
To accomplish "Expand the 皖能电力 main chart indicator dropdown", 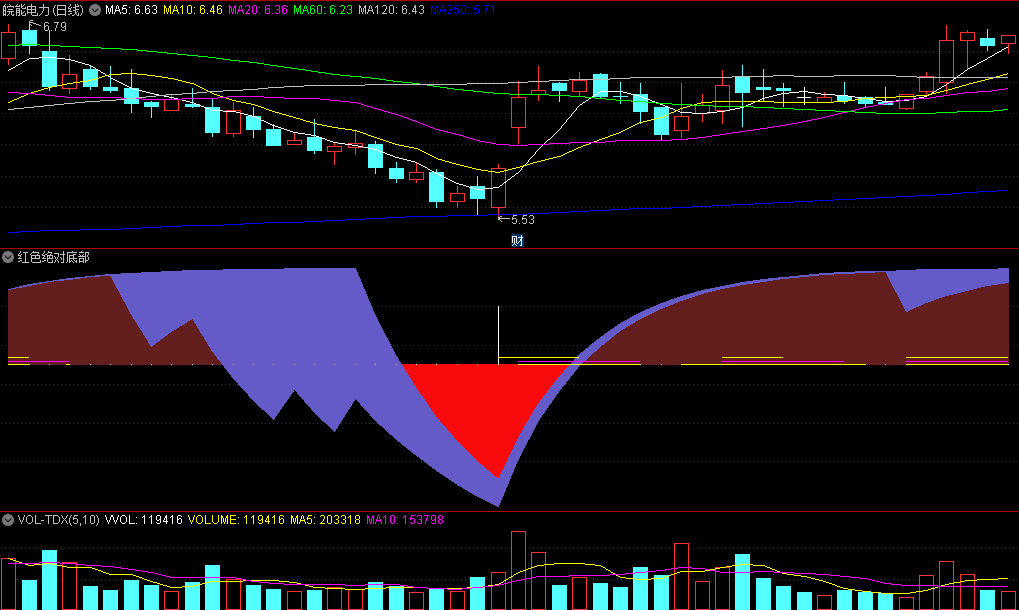I will click(95, 10).
